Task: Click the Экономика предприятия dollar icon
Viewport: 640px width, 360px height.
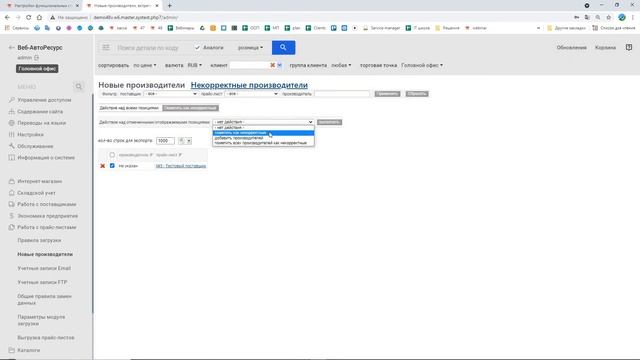Action: [x=11, y=216]
